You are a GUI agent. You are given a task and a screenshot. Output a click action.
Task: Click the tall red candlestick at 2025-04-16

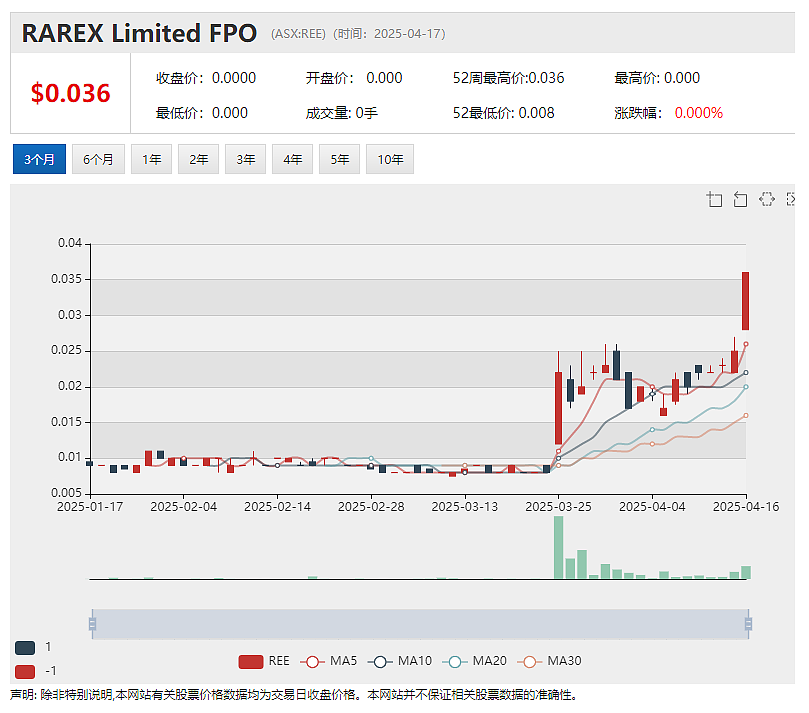[x=746, y=301]
